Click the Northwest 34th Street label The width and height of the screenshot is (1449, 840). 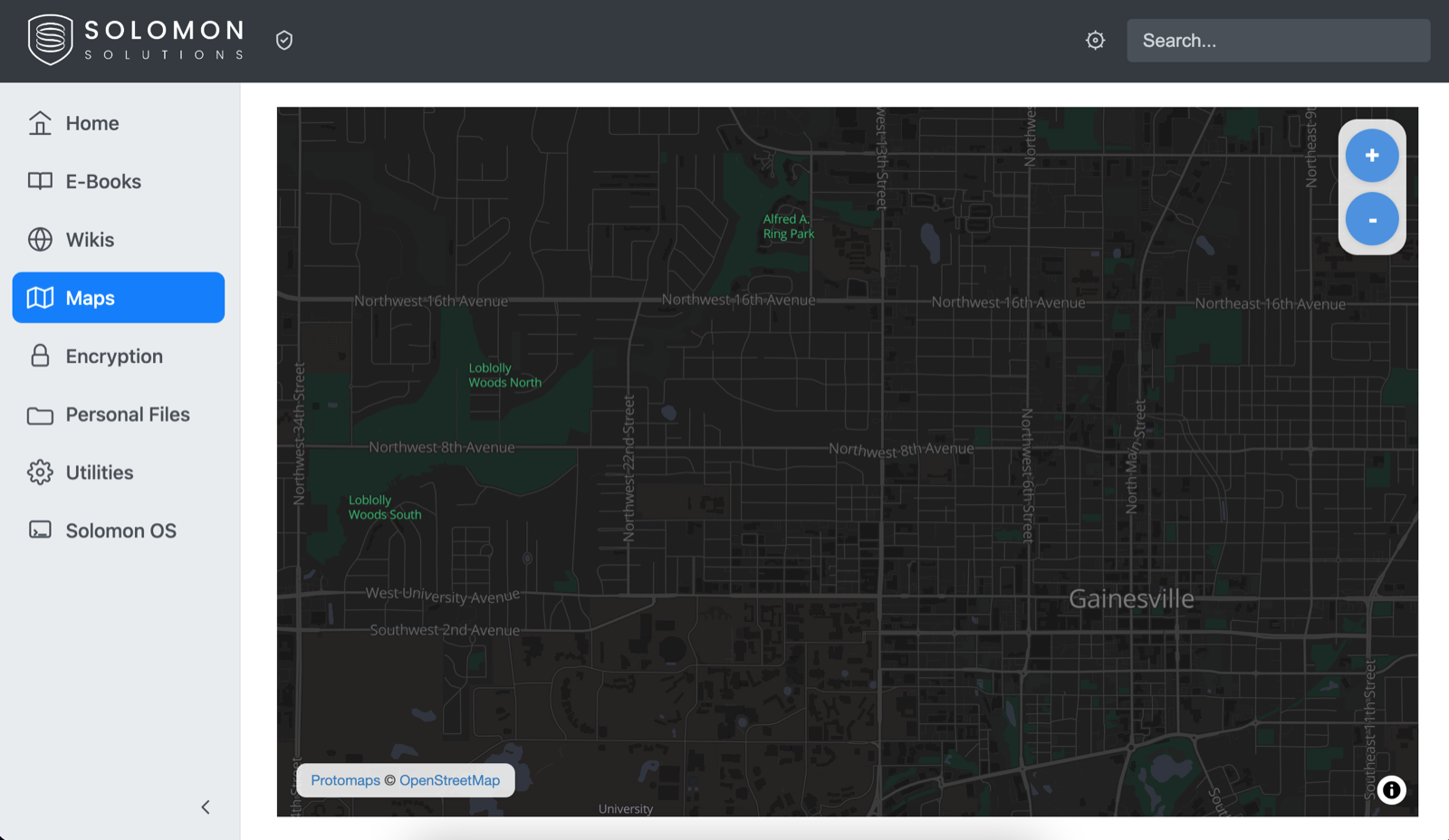point(299,433)
